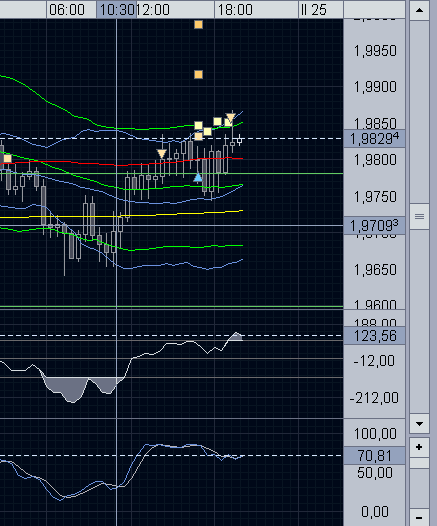The width and height of the screenshot is (437, 526).
Task: Click the 123,56 indicator value label
Action: click(374, 335)
